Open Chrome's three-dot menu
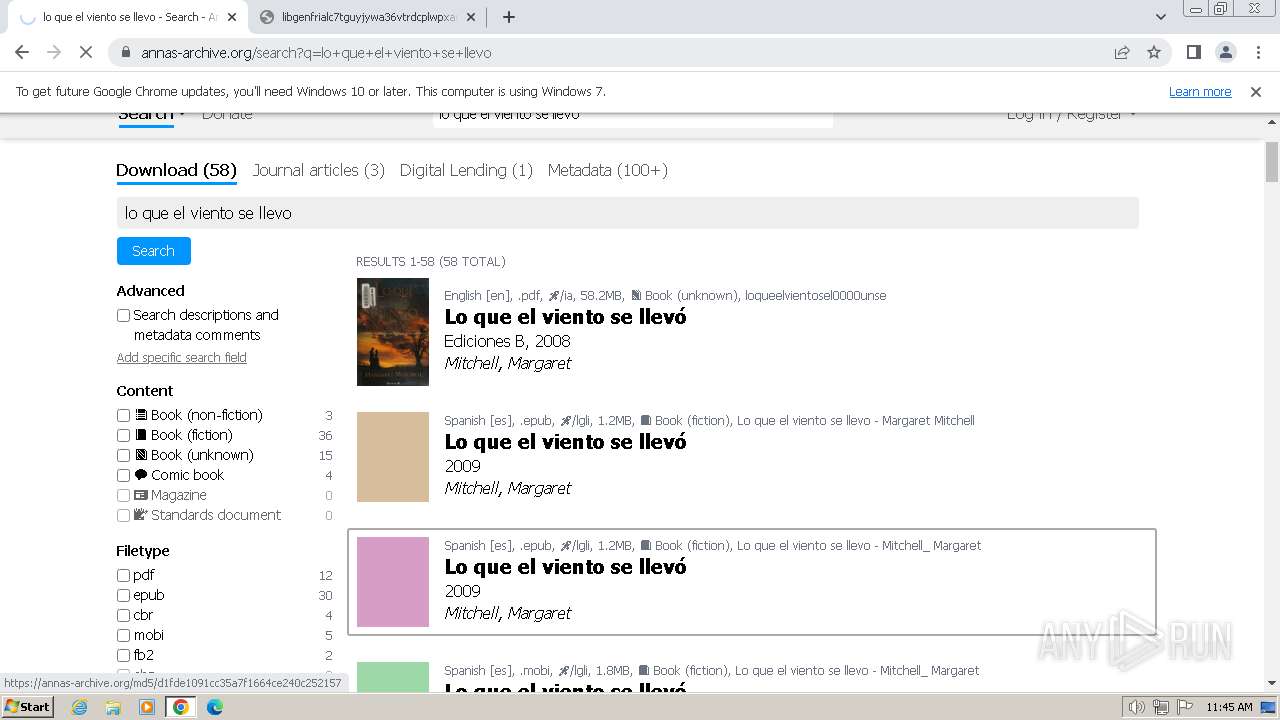1280x720 pixels. tap(1257, 52)
